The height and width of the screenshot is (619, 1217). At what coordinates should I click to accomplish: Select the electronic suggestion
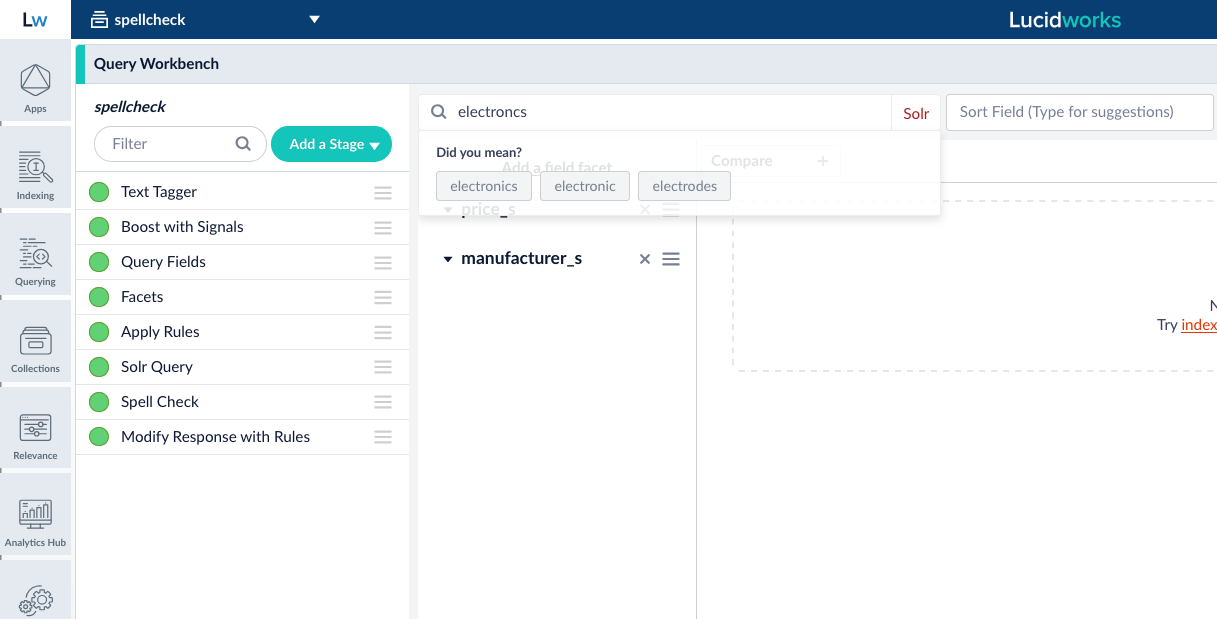click(x=585, y=186)
